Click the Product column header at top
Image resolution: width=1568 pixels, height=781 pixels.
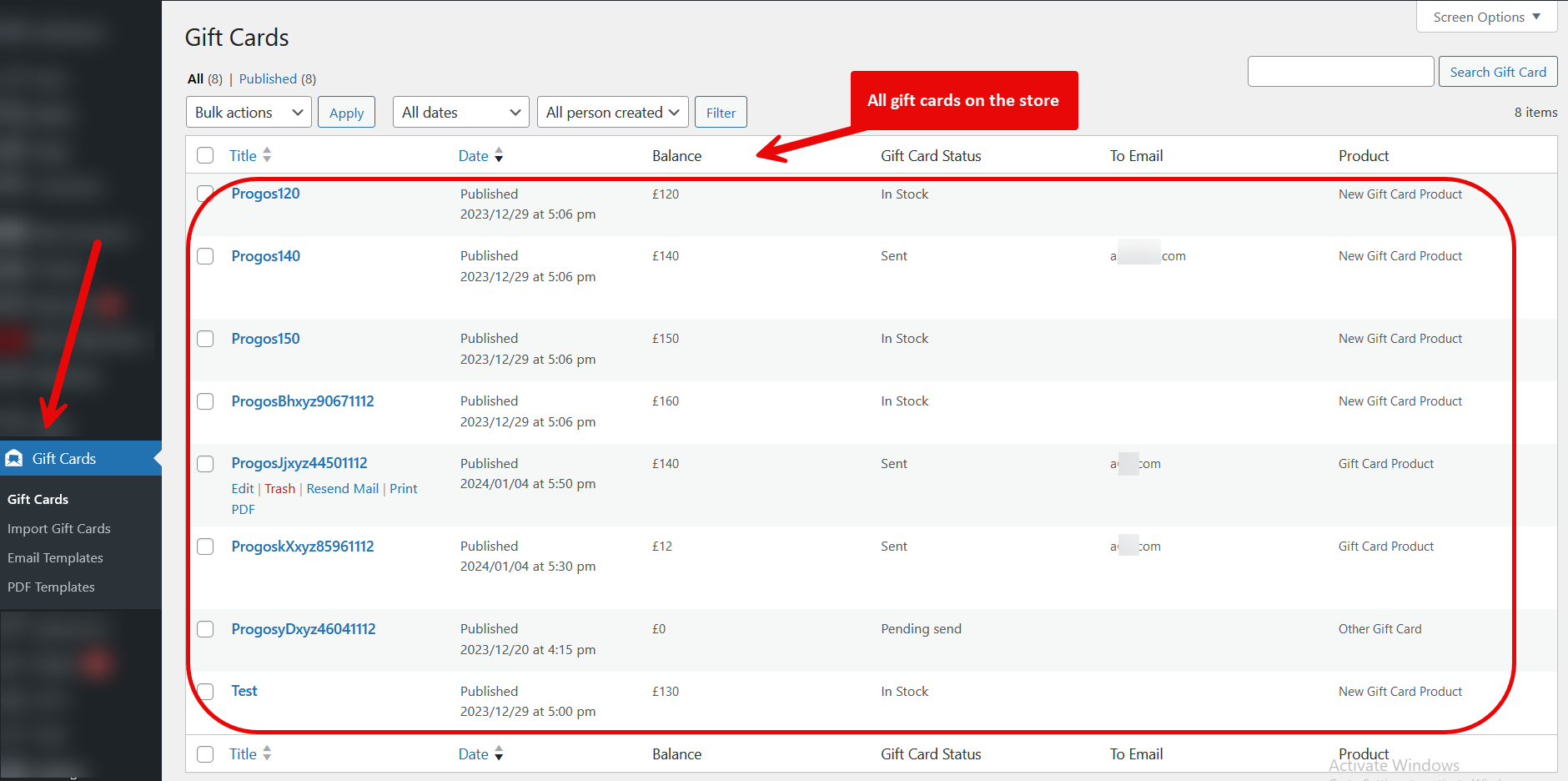(1364, 155)
